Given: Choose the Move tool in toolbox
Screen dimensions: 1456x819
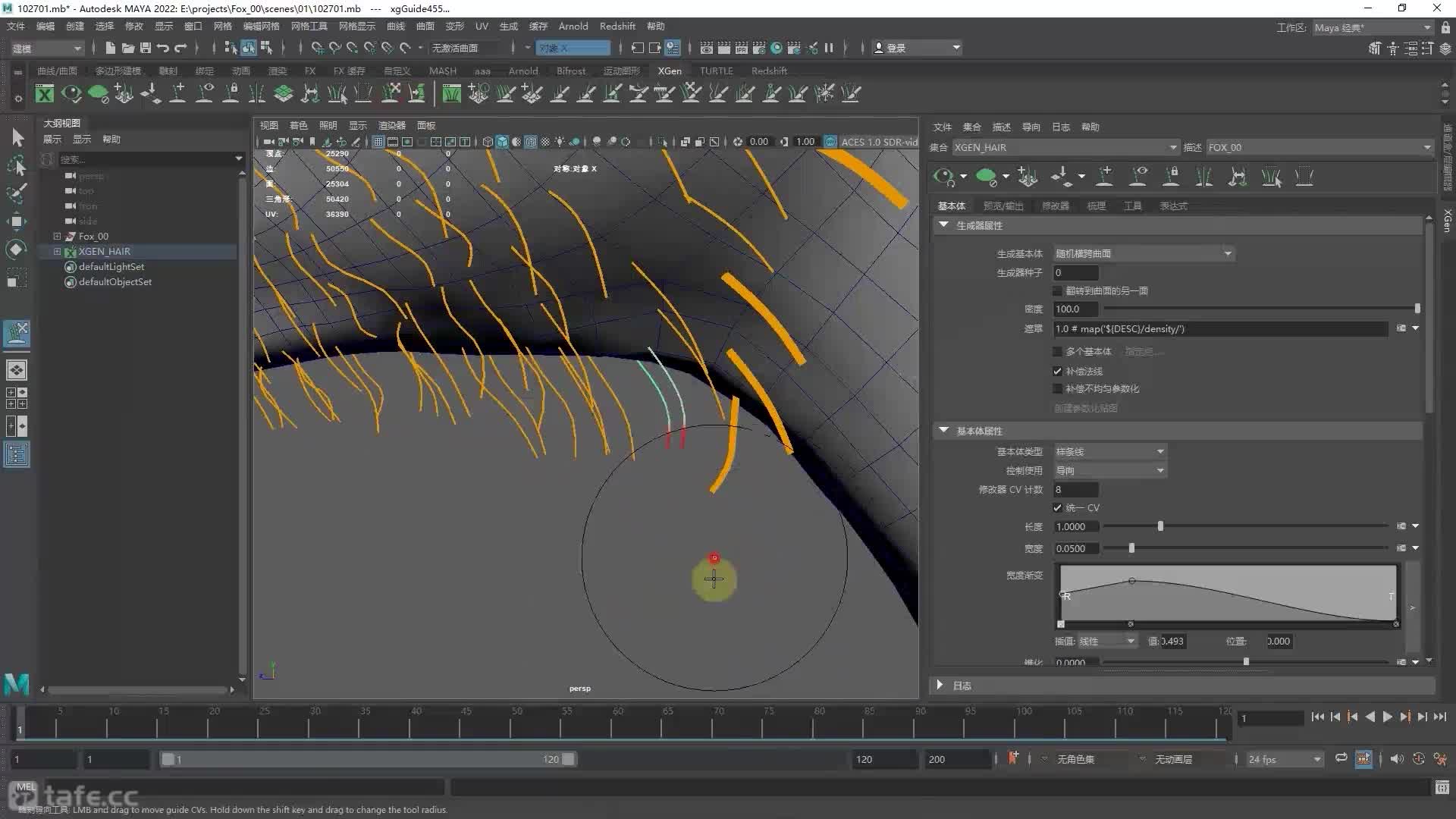Looking at the screenshot, I should 17,221.
